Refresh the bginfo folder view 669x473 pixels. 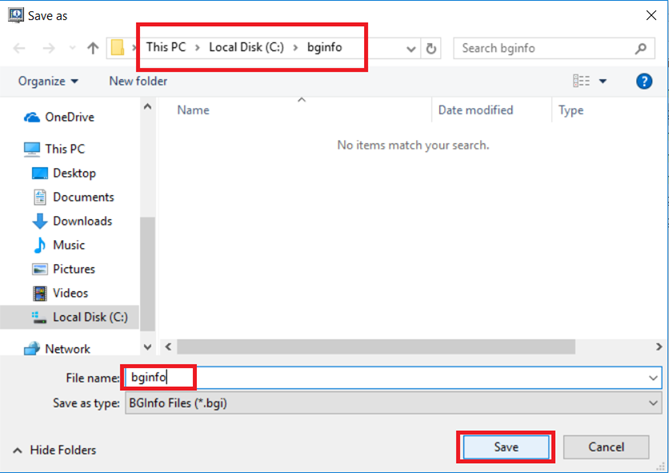pos(432,48)
